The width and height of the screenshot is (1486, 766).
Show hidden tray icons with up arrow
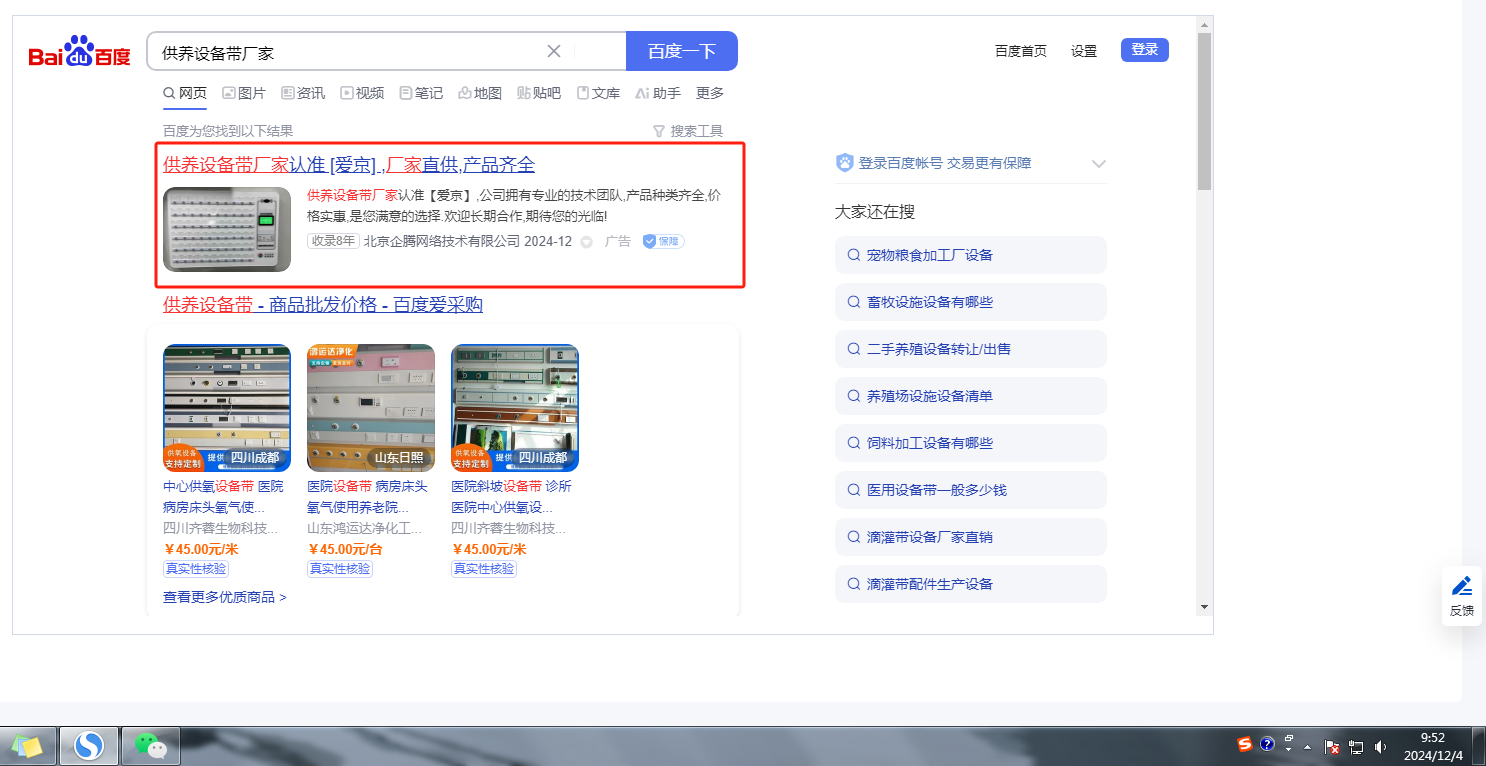click(1307, 746)
